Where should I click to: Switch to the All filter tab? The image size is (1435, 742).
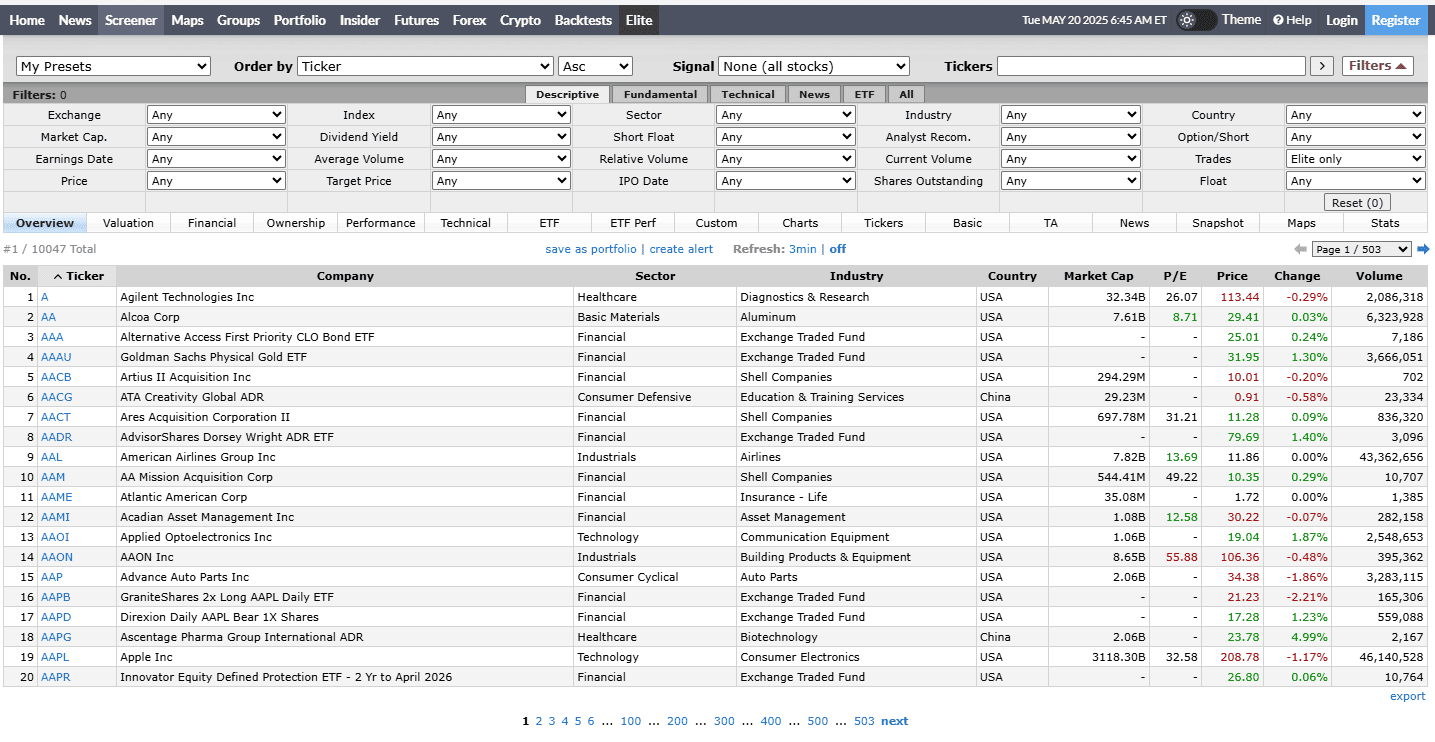906,94
